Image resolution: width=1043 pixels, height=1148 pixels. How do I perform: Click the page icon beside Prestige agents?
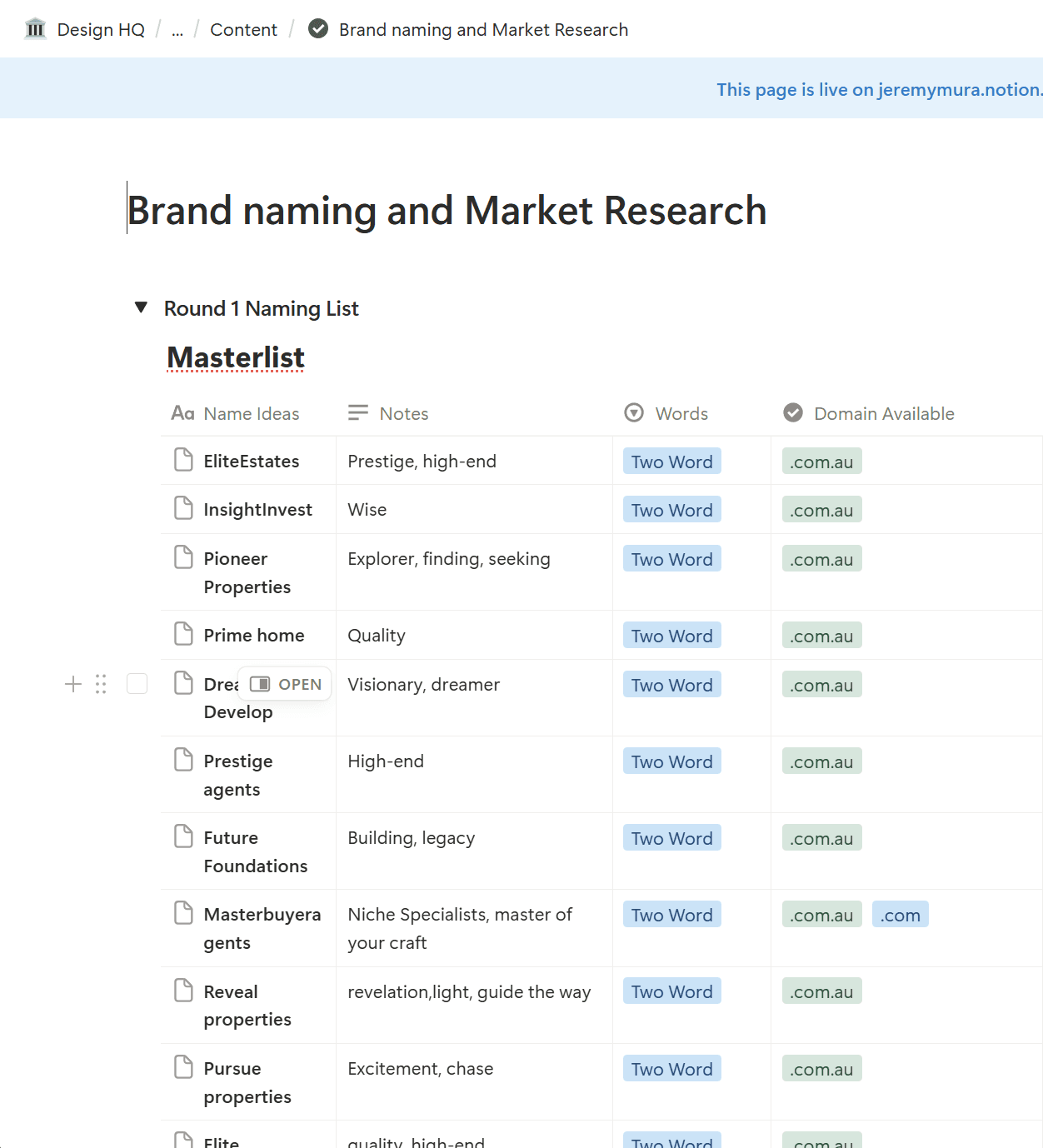pyautogui.click(x=183, y=760)
